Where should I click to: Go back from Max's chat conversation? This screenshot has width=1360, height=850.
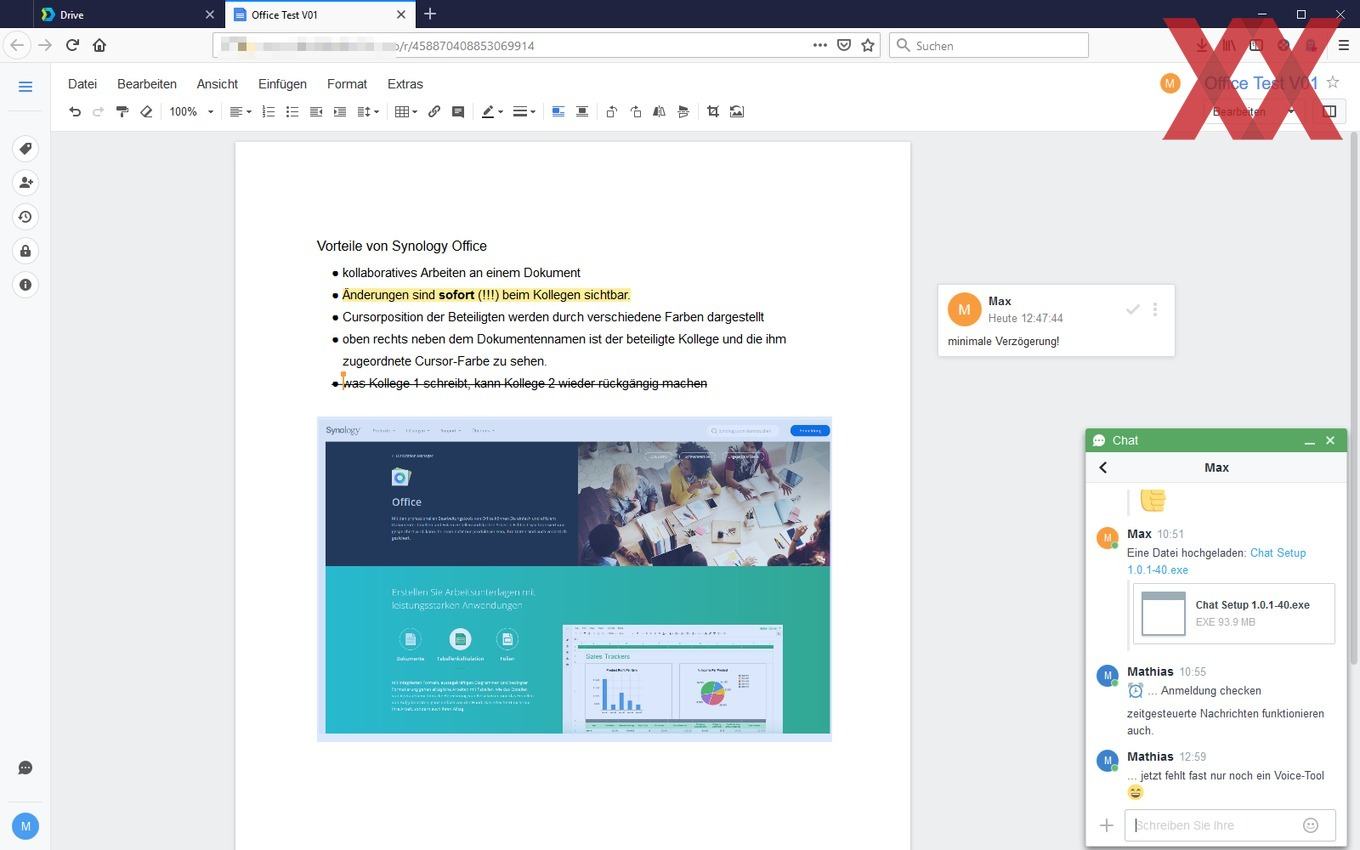pos(1104,468)
